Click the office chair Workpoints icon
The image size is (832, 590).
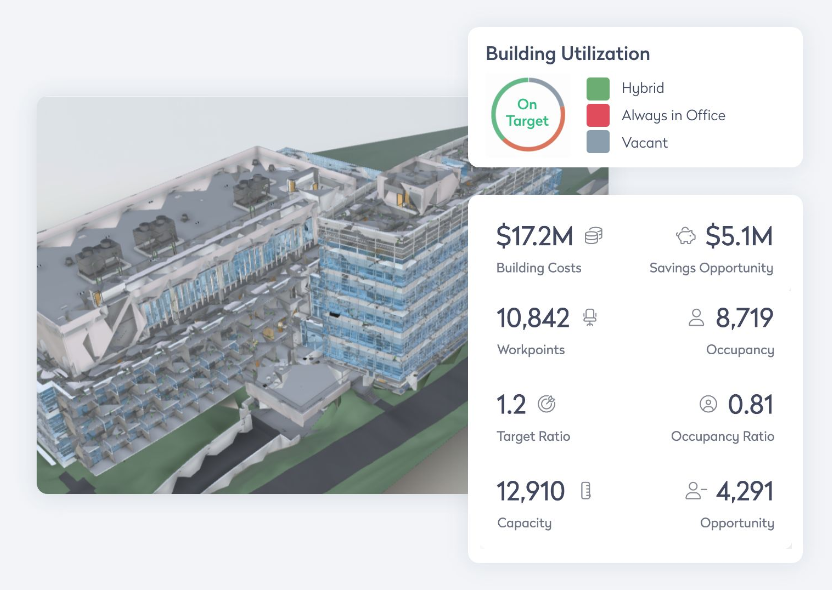pyautogui.click(x=590, y=317)
